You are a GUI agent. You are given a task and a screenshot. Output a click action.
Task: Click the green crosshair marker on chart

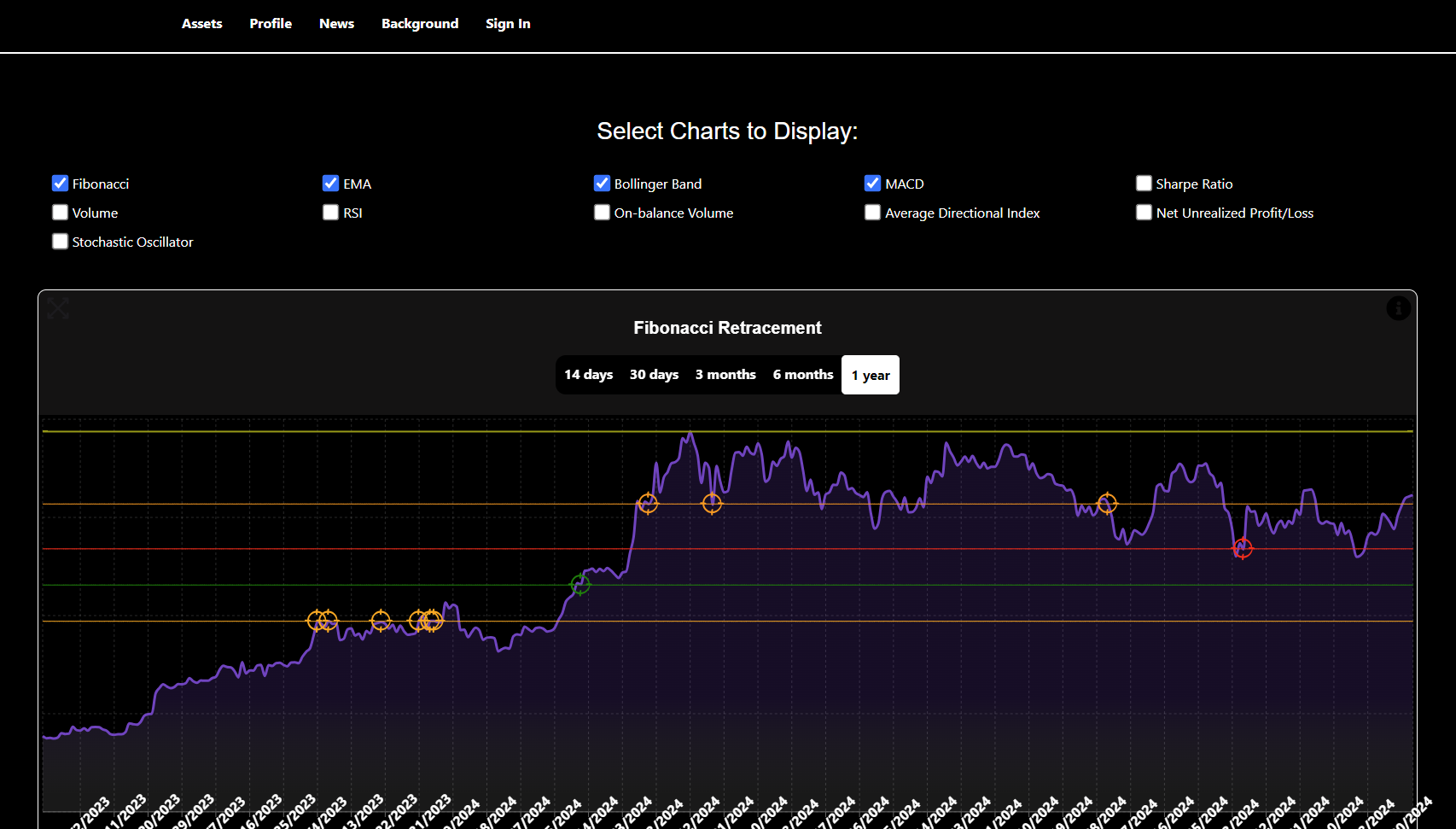coord(580,585)
